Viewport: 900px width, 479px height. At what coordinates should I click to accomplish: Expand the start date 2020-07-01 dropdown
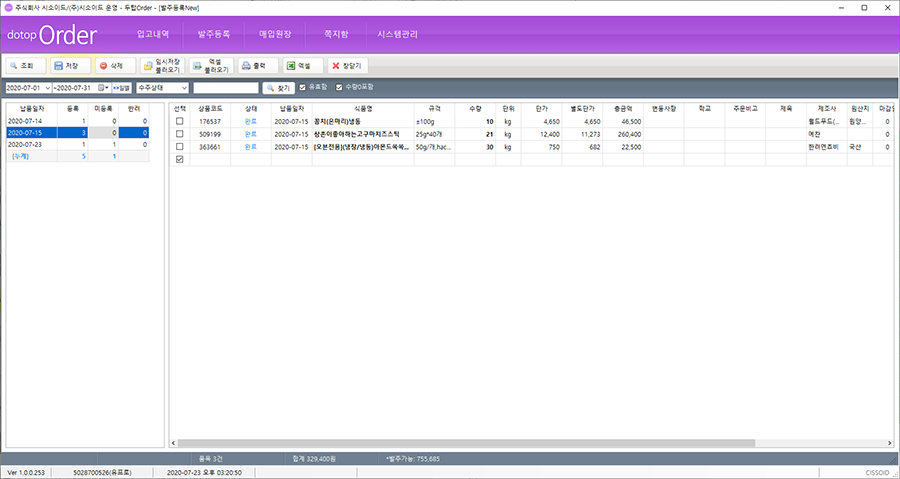(47, 88)
